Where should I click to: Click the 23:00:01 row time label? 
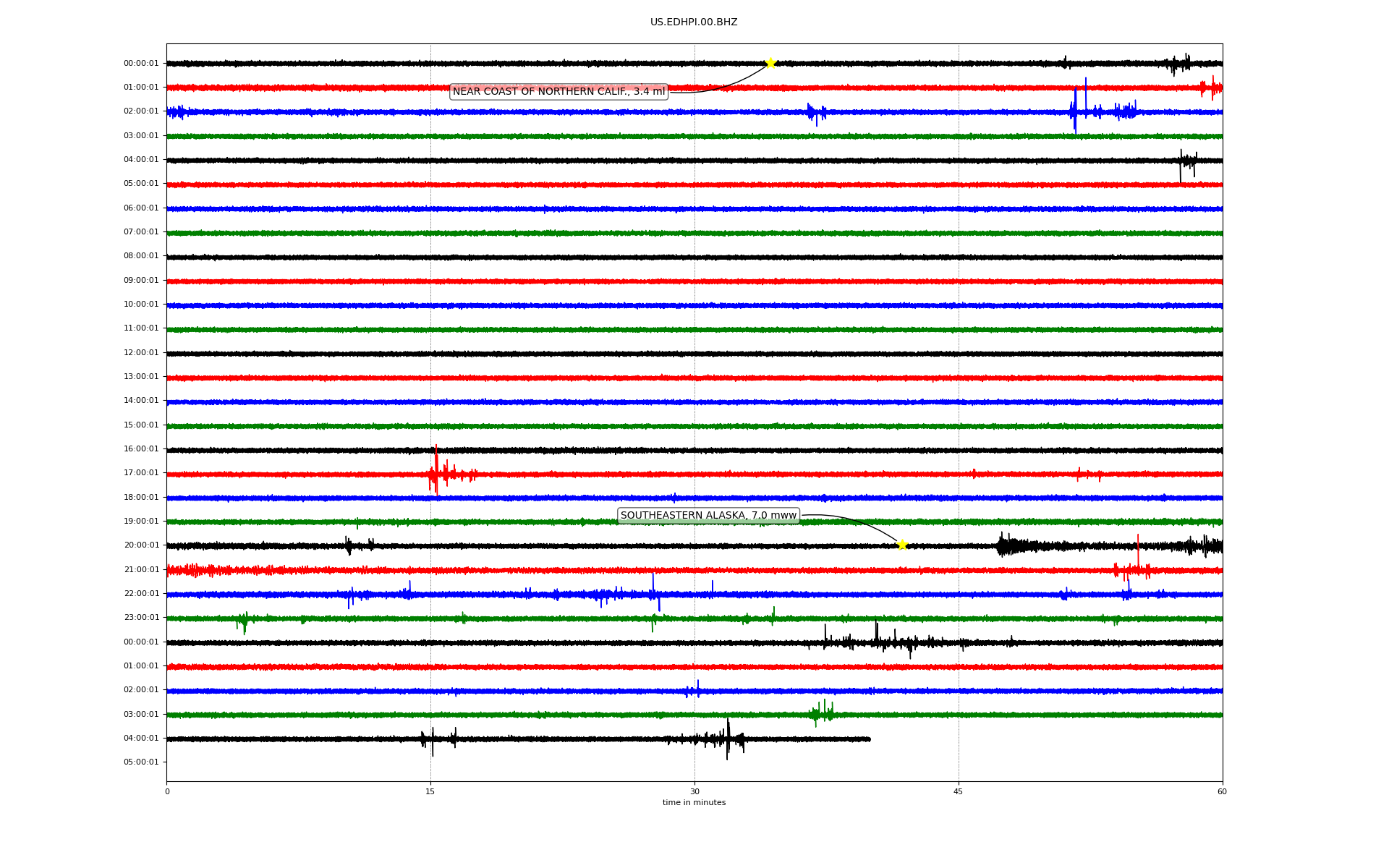click(141, 618)
